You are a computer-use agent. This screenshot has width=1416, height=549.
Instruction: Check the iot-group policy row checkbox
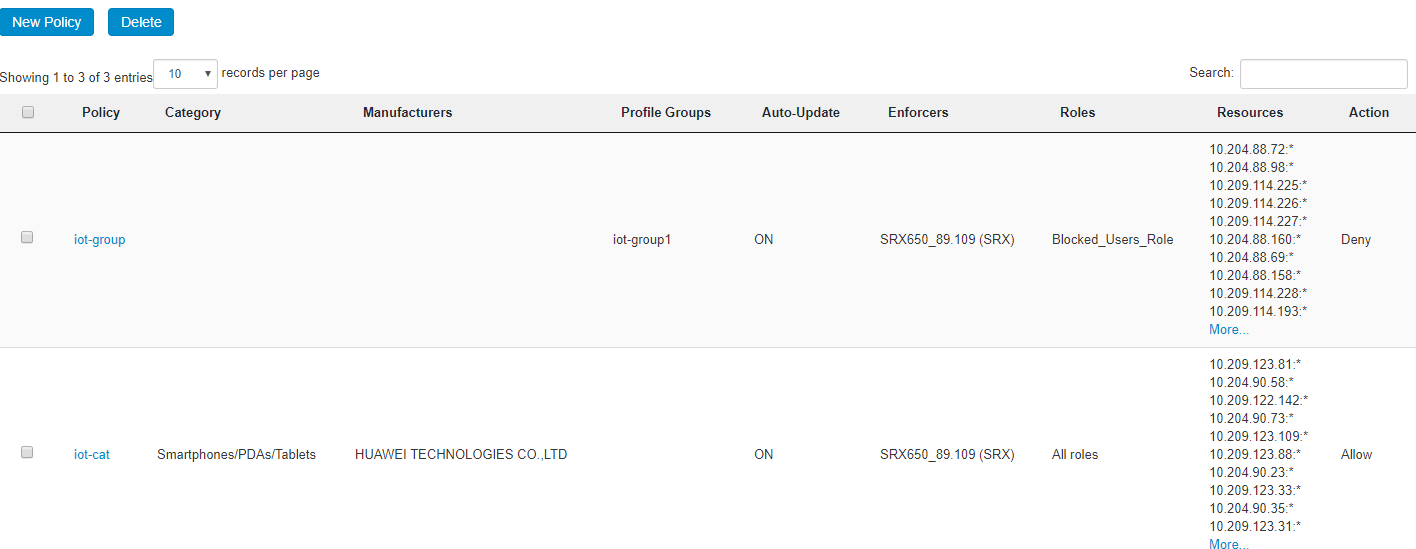point(28,238)
